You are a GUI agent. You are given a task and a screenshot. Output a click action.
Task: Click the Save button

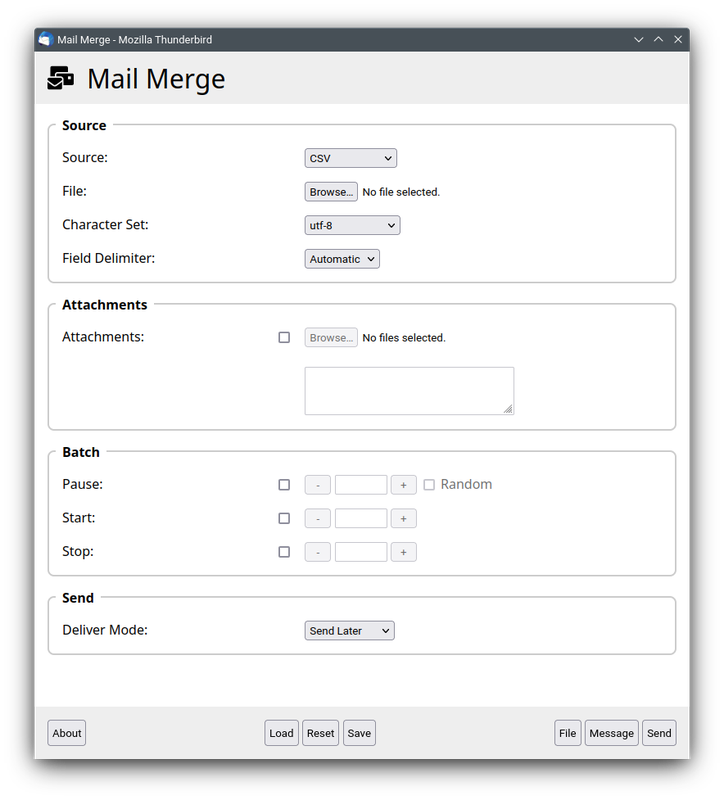click(x=359, y=733)
